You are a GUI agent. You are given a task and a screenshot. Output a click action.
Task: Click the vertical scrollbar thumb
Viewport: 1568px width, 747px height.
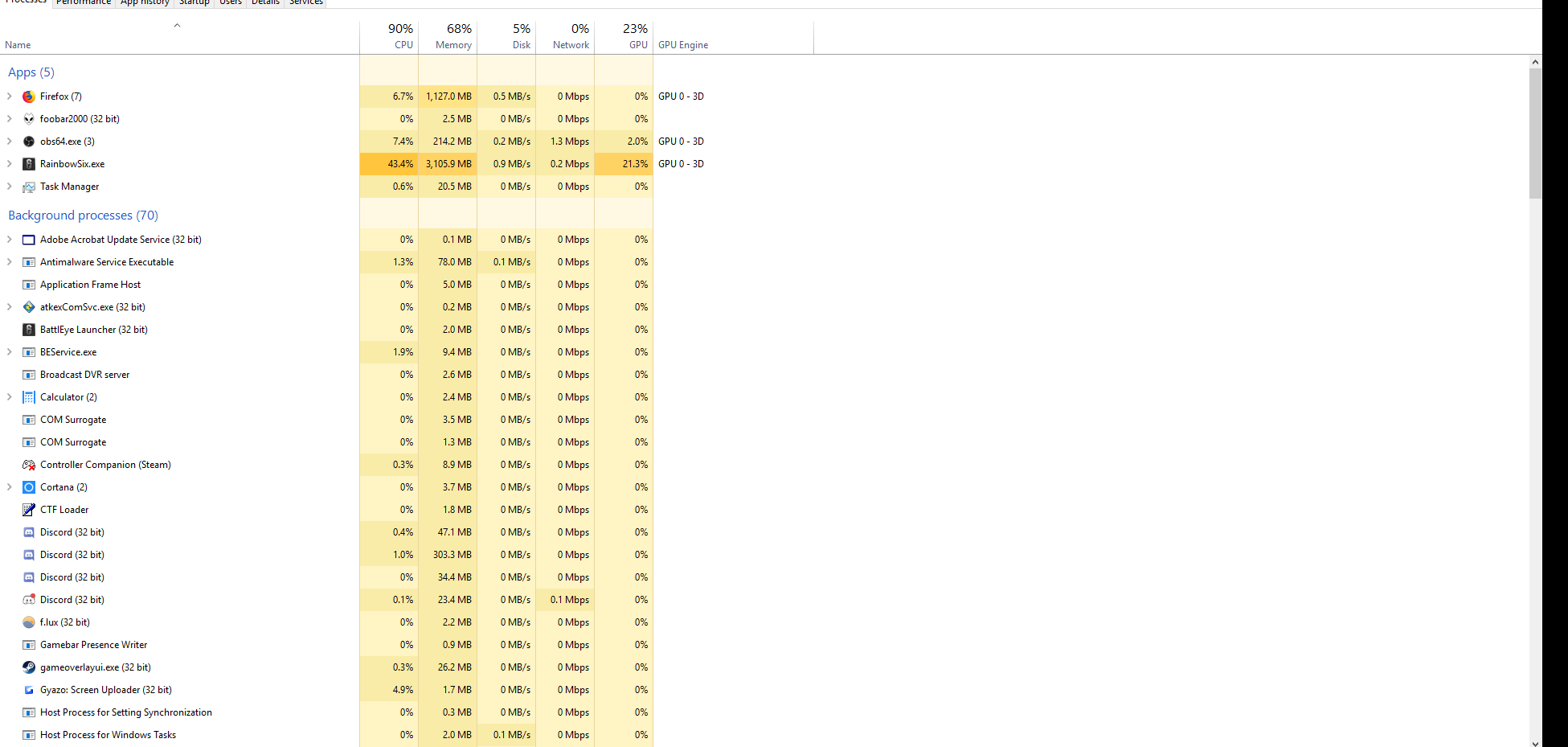pyautogui.click(x=1535, y=133)
